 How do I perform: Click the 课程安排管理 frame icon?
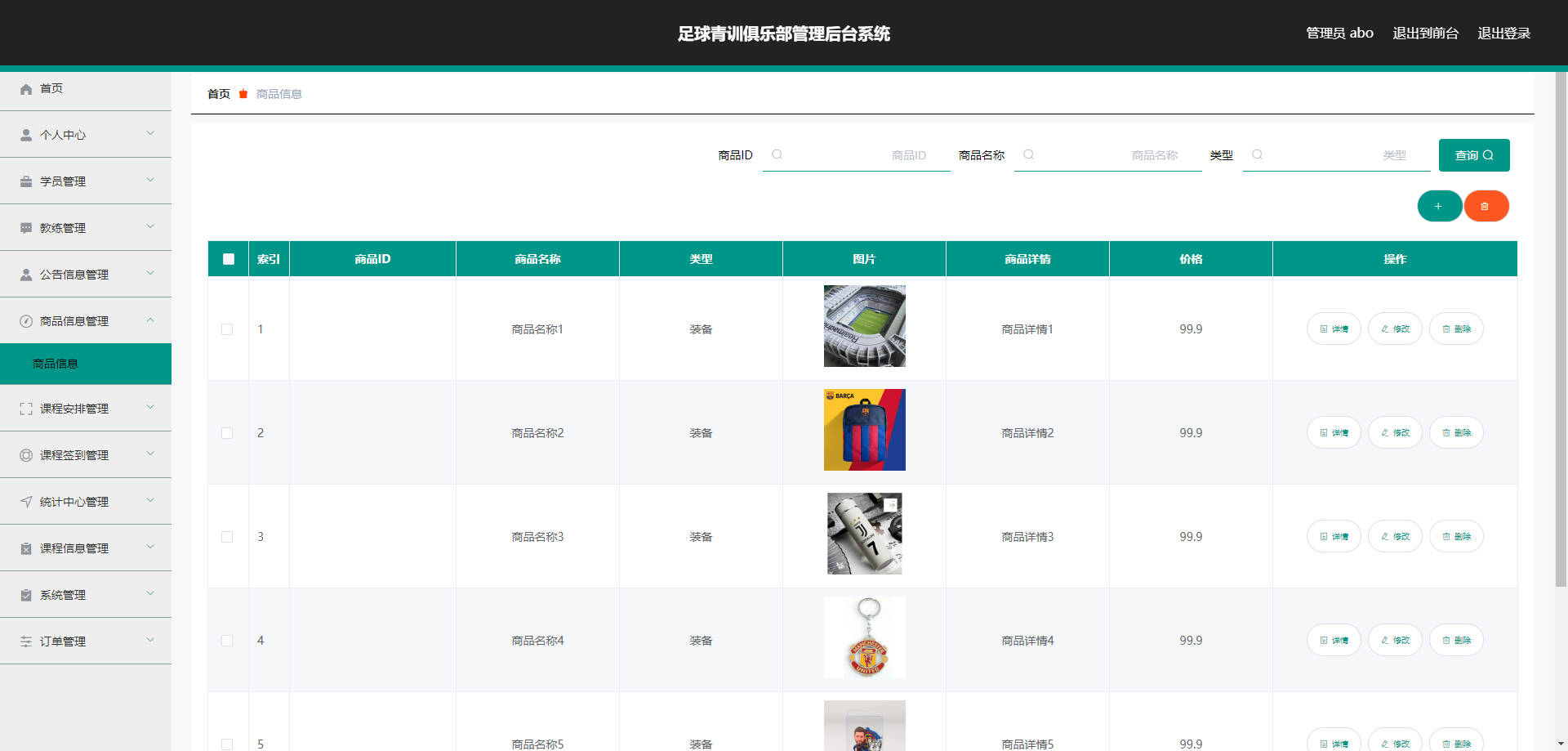[26, 409]
